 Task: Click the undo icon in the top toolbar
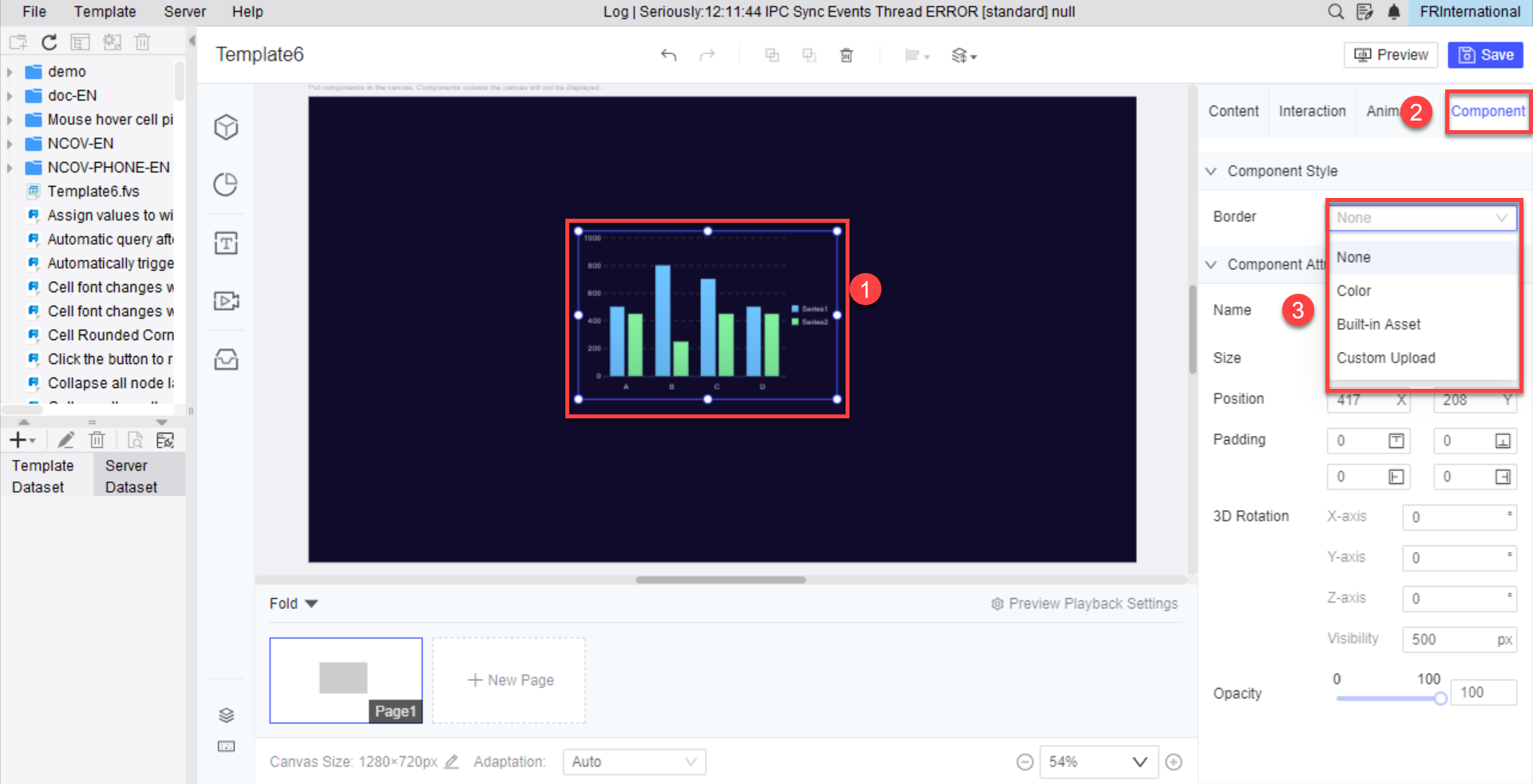(x=669, y=55)
